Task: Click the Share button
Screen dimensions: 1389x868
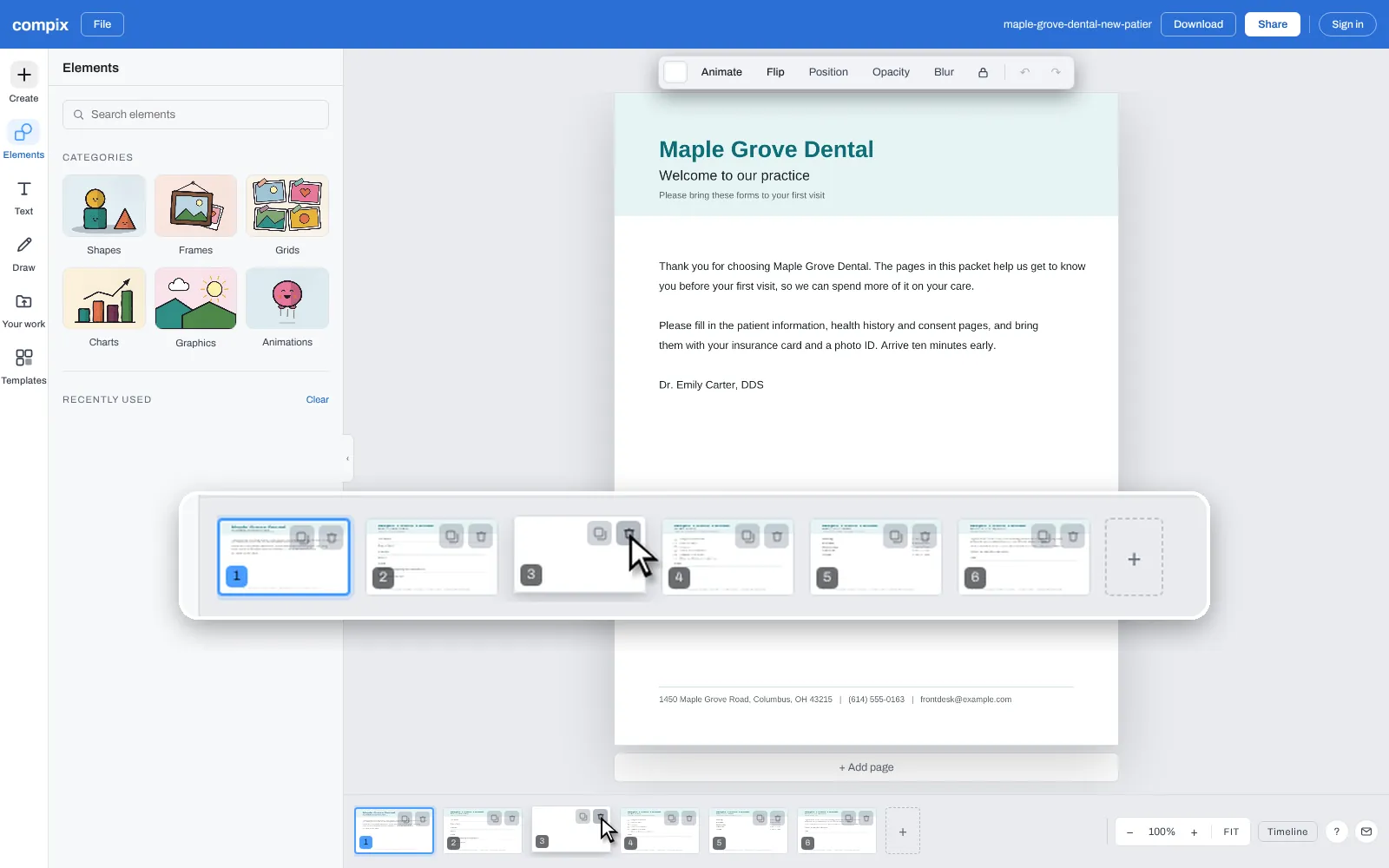Action: [x=1272, y=24]
